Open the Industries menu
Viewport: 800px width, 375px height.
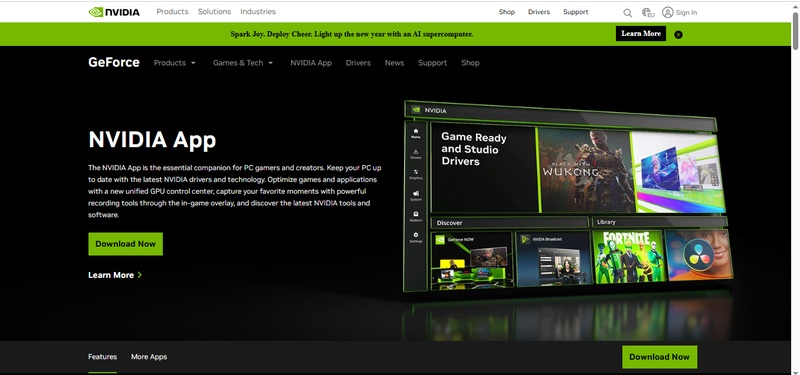[x=258, y=11]
